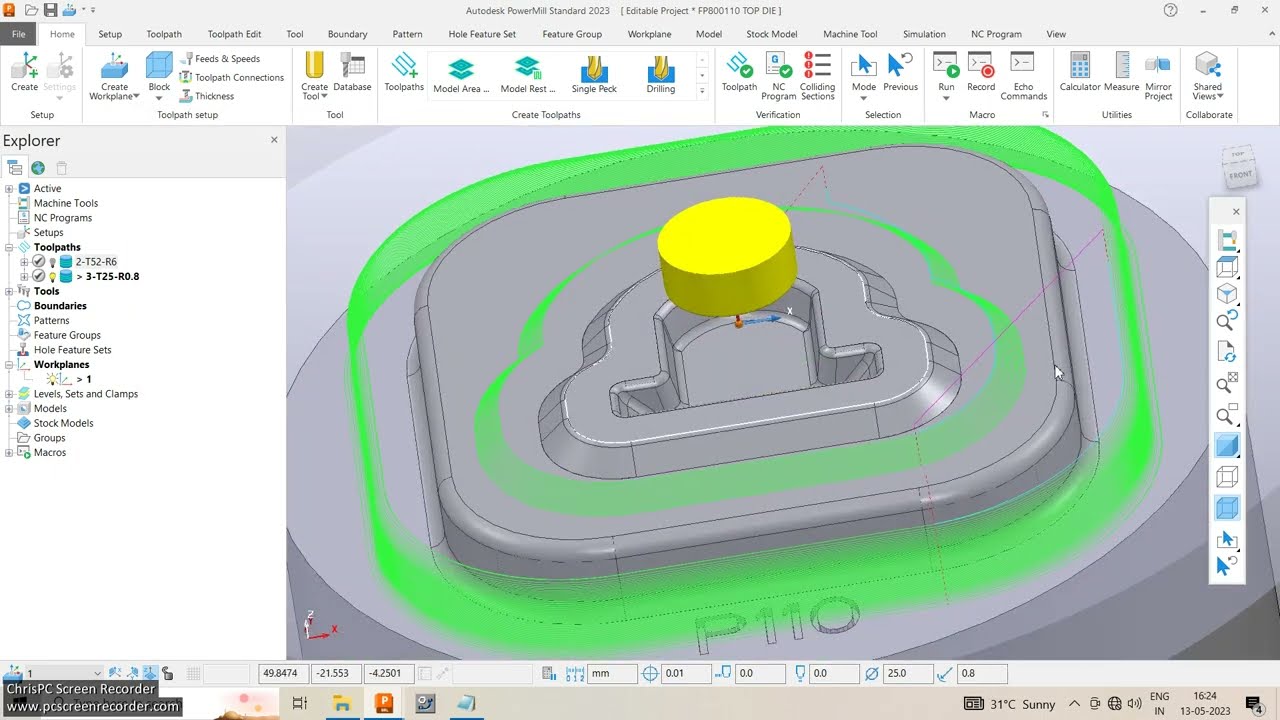
Task: Click the Toolpaths strategy icon
Action: 404,72
